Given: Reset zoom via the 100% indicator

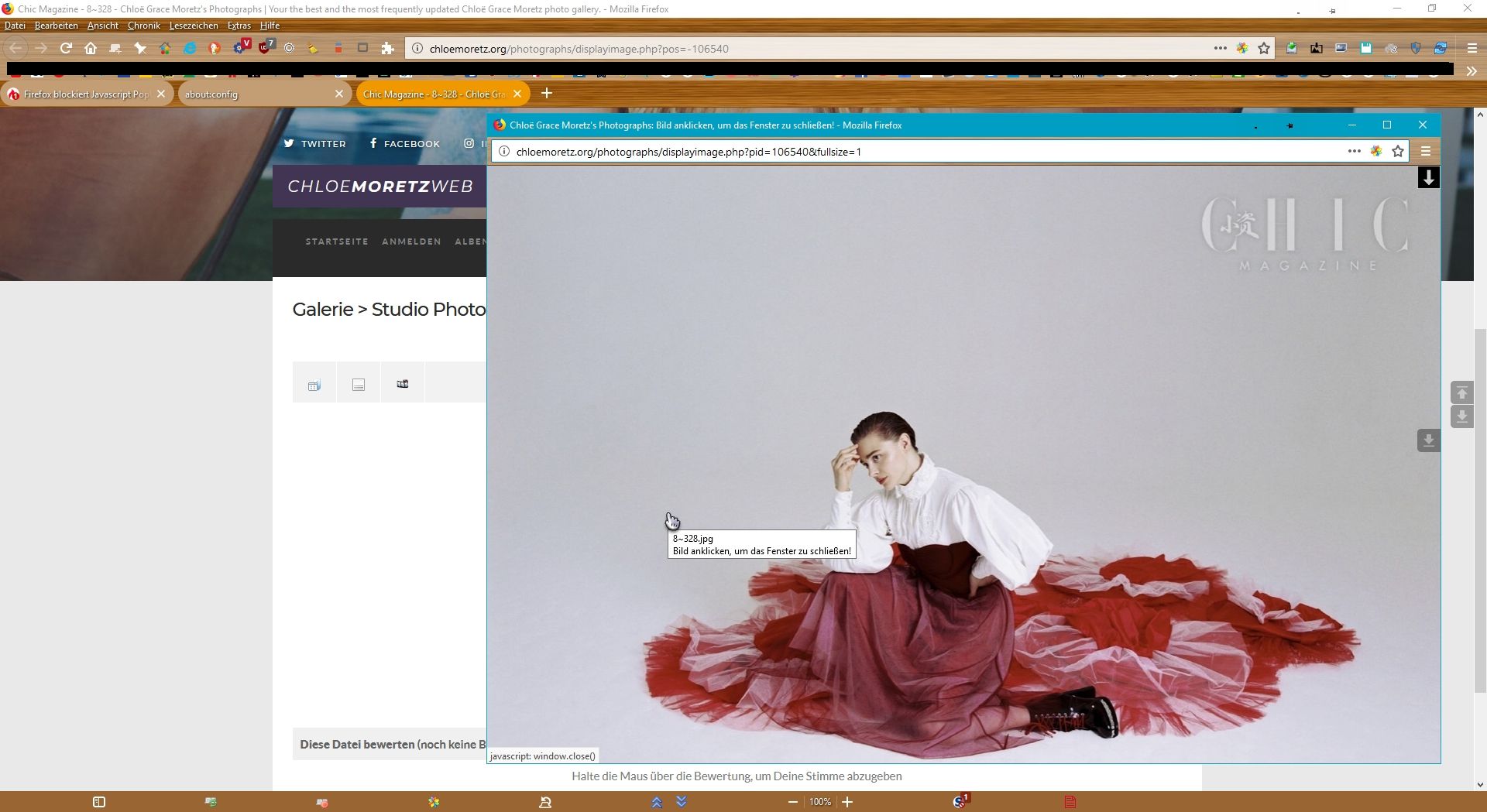Looking at the screenshot, I should 819,802.
